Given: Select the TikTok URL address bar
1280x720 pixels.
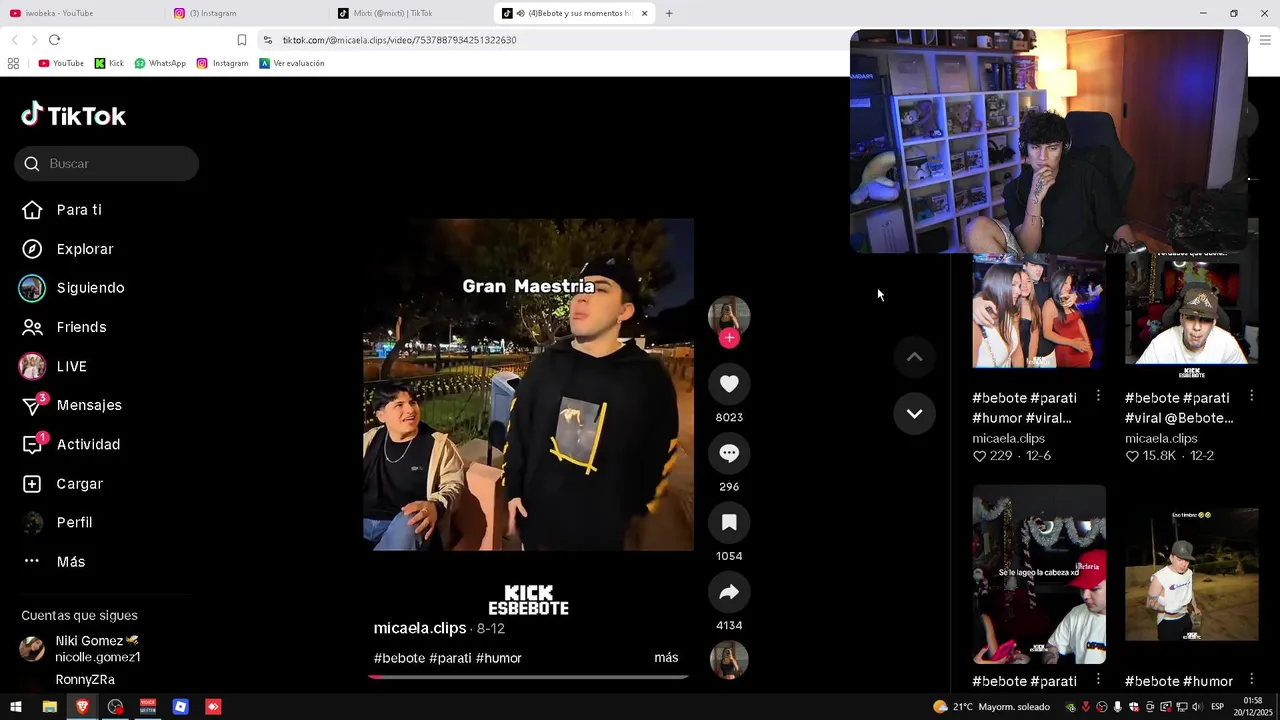Looking at the screenshot, I should point(399,40).
